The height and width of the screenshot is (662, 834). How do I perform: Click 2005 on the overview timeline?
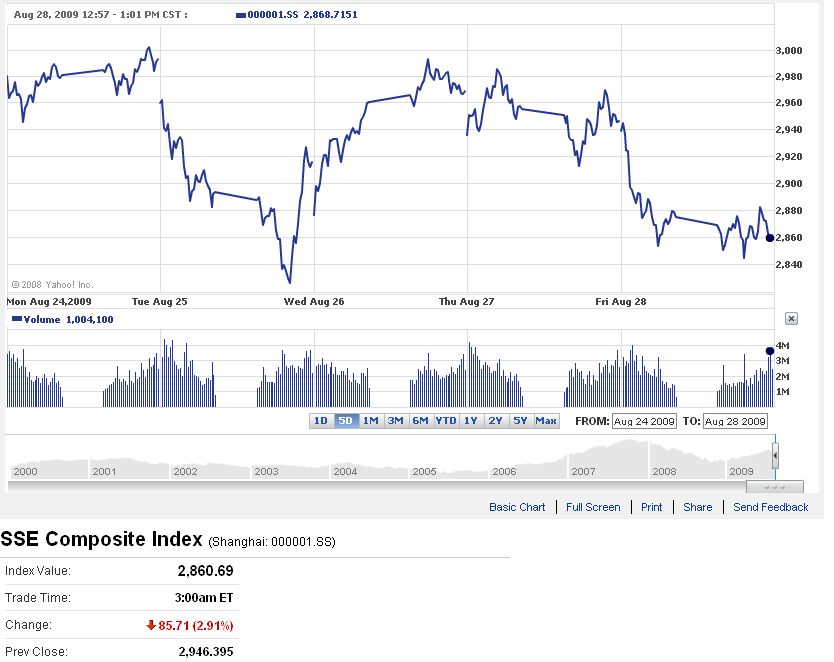425,471
